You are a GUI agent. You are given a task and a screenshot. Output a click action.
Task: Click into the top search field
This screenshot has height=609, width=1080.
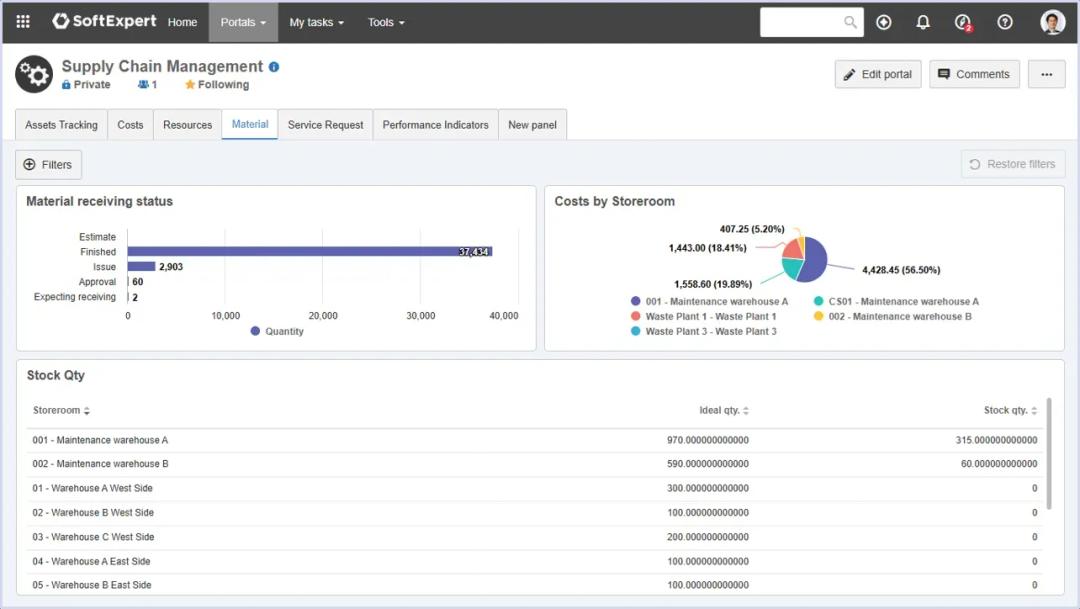(802, 22)
